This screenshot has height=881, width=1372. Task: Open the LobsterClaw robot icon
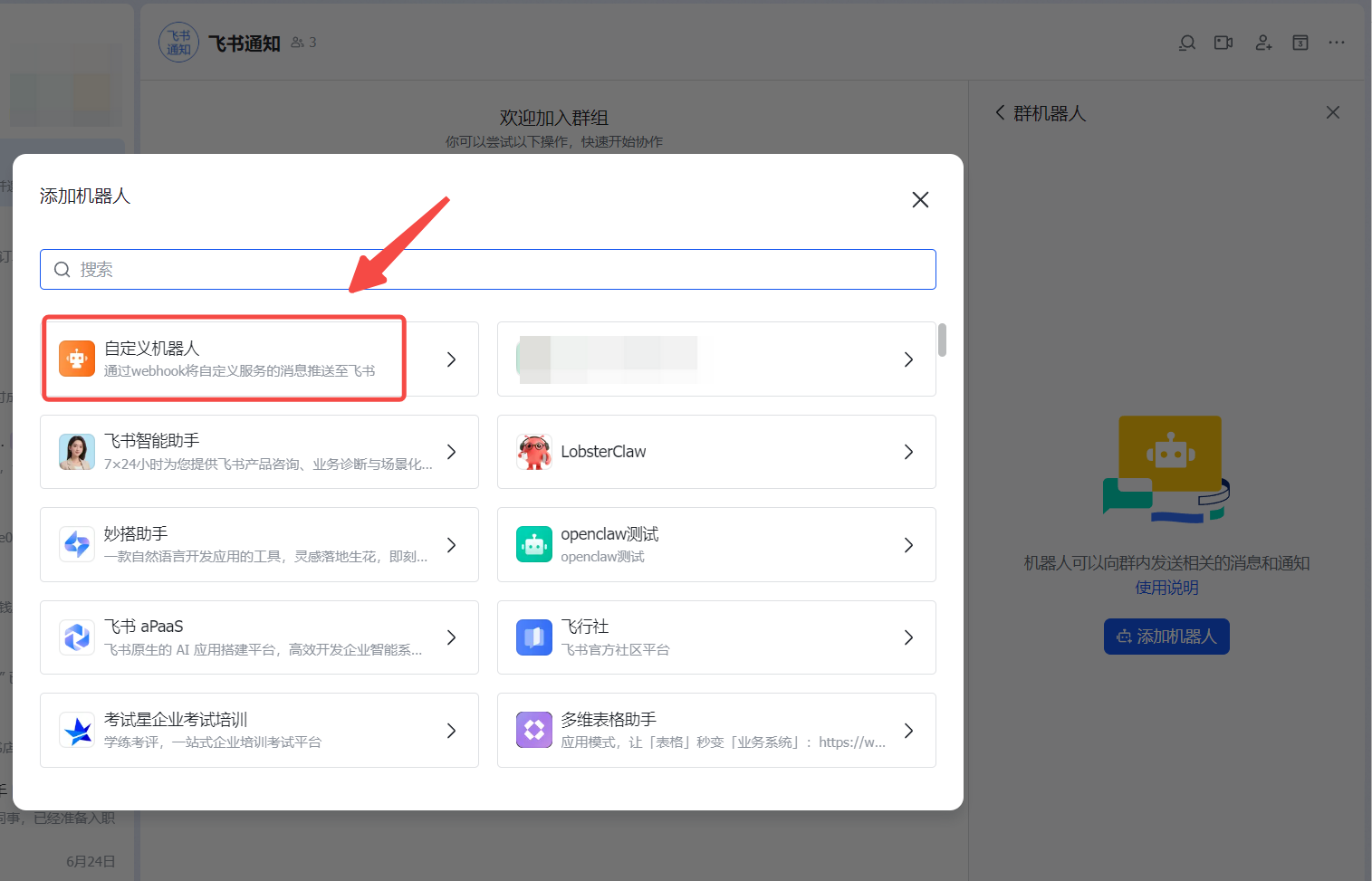(x=534, y=452)
